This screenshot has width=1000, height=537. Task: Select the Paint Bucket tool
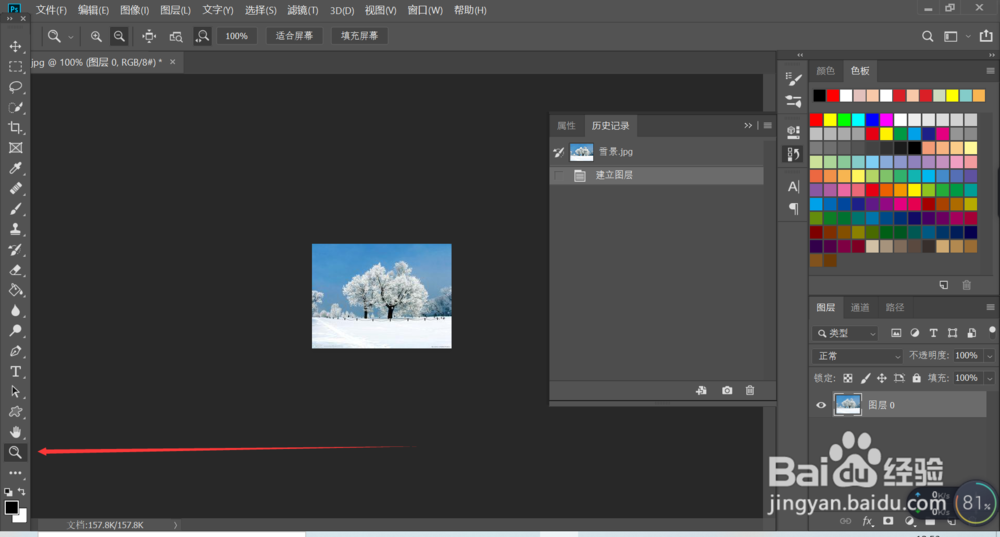(x=15, y=290)
